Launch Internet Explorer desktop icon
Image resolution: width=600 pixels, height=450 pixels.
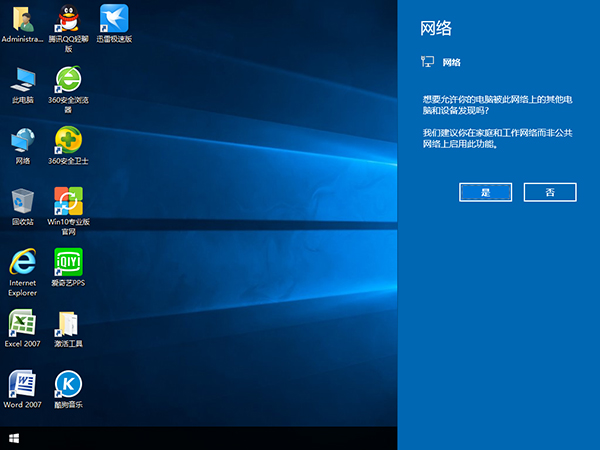tap(22, 262)
